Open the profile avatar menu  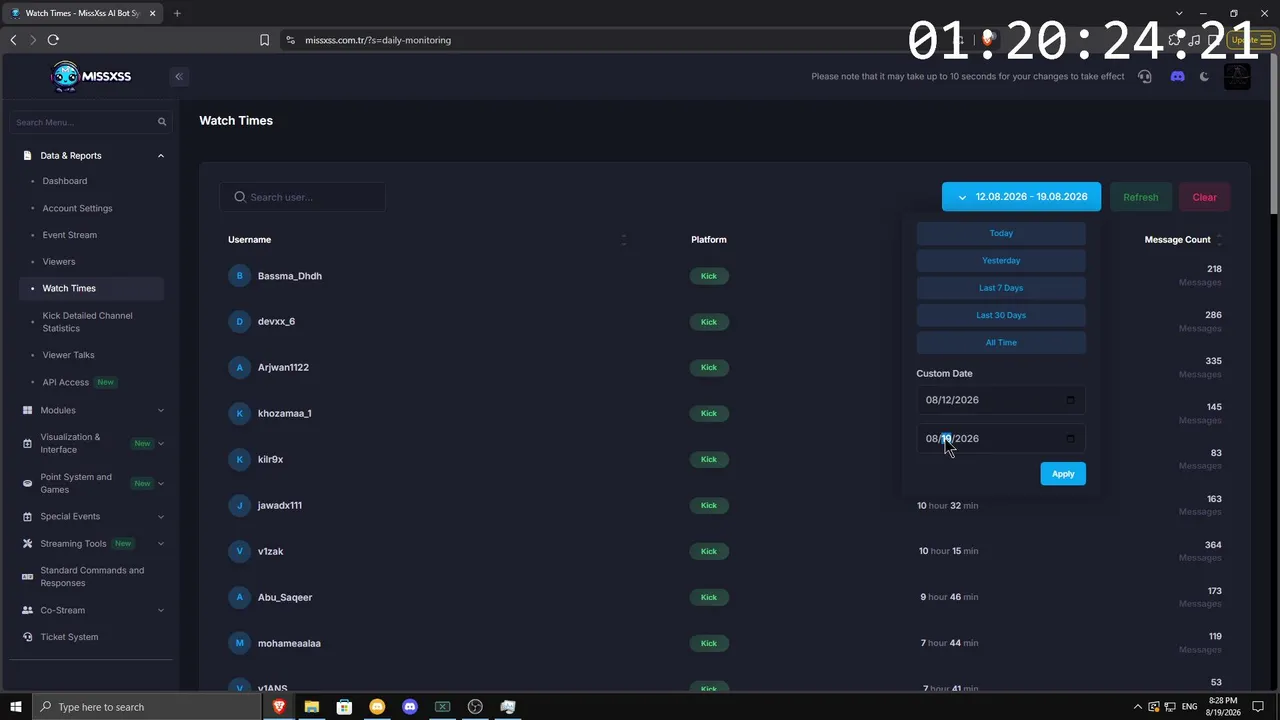coord(1237,76)
